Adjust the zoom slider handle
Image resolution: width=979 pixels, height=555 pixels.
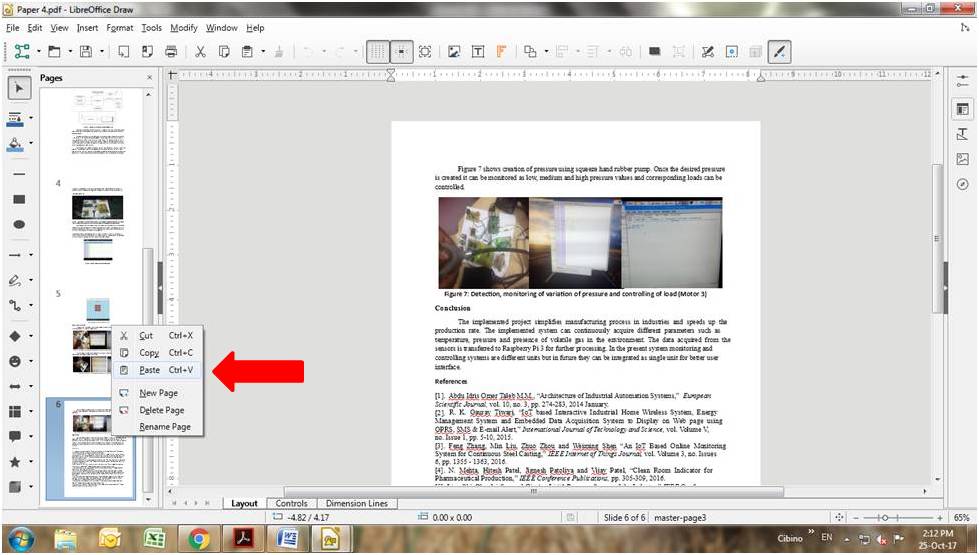[885, 518]
